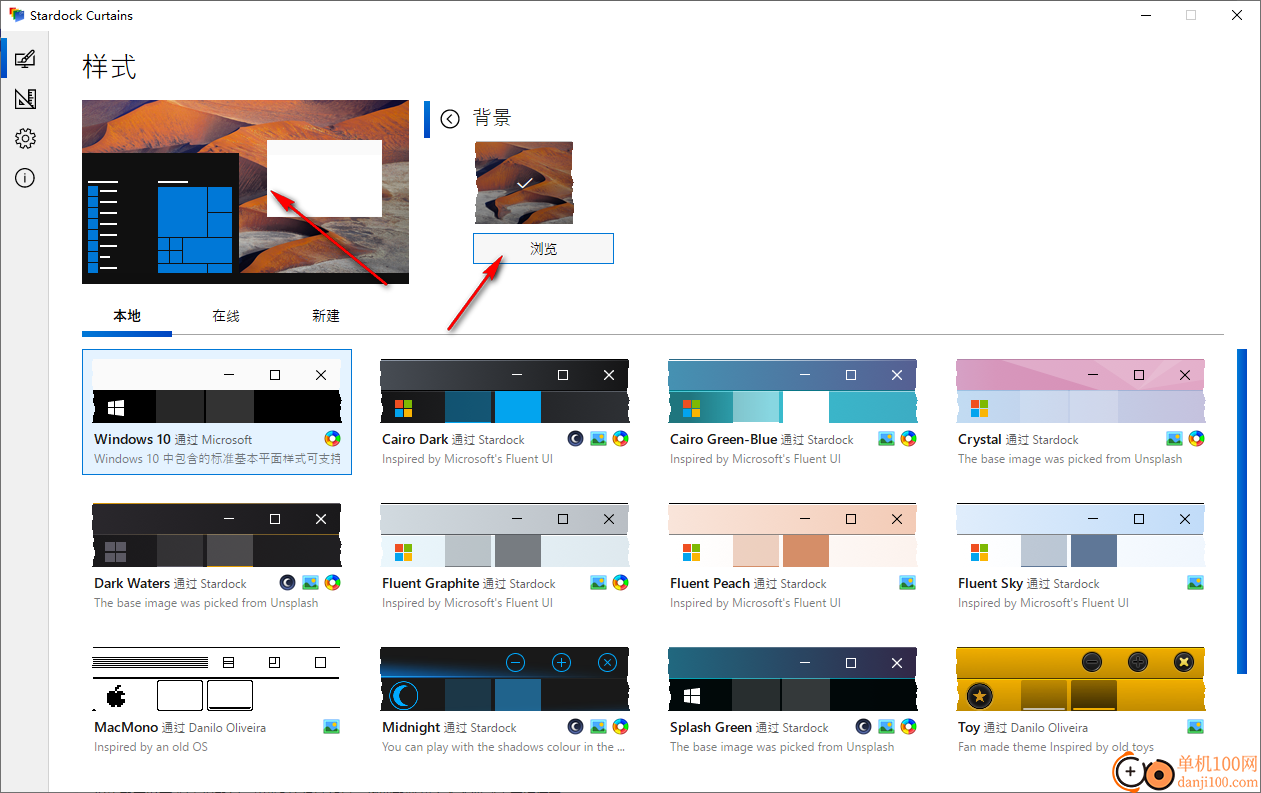This screenshot has width=1261, height=793.
Task: Click 'Fan made theme Inspired by old toys' text
Action: (1056, 747)
